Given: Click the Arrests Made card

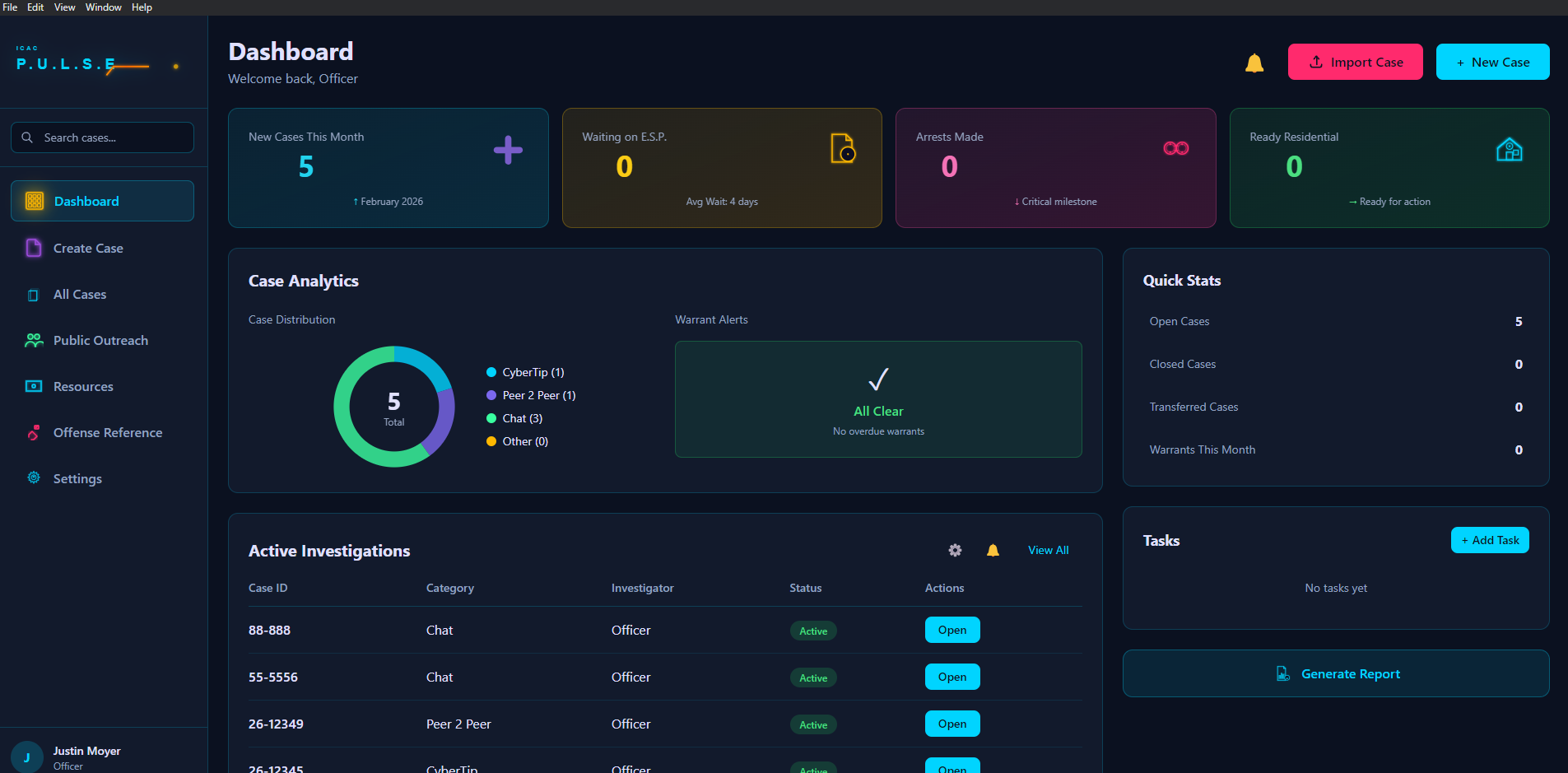Looking at the screenshot, I should pyautogui.click(x=1055, y=168).
